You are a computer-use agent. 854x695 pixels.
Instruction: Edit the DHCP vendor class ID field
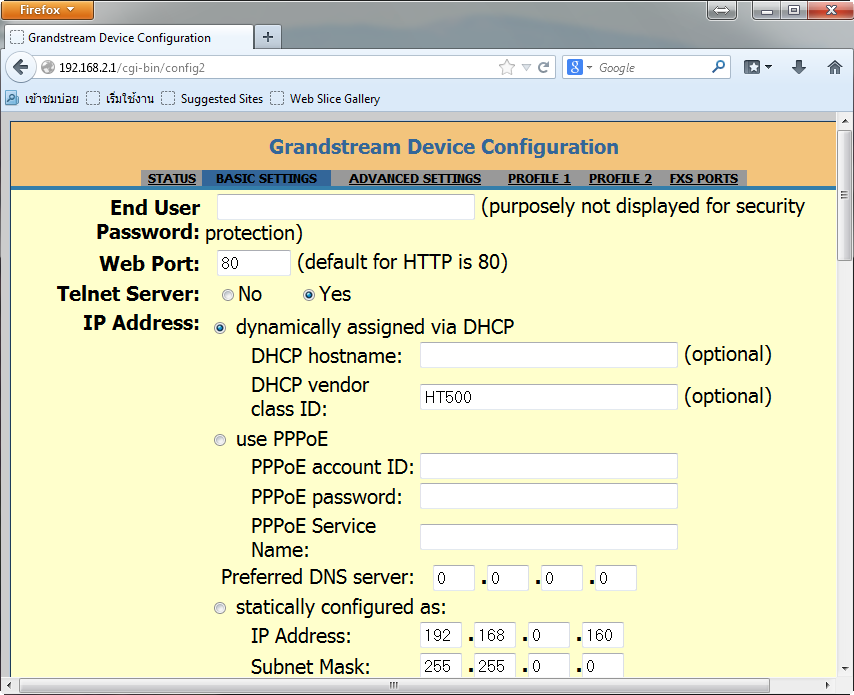[x=549, y=397]
